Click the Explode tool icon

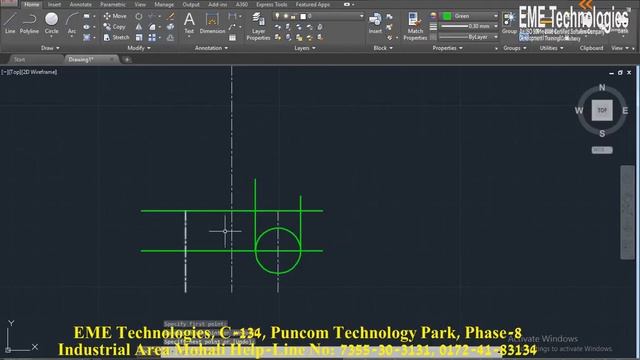[x=171, y=27]
